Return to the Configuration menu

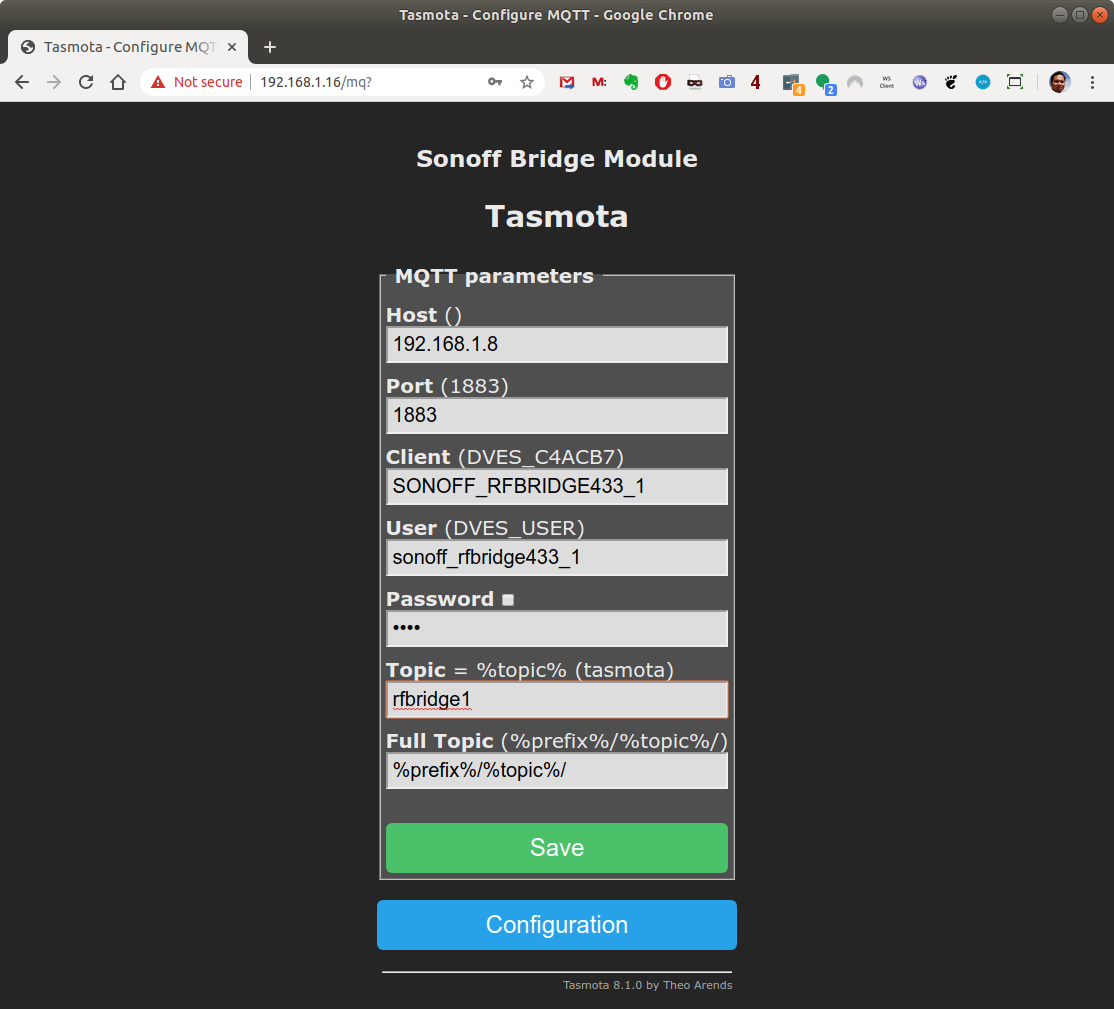(557, 924)
